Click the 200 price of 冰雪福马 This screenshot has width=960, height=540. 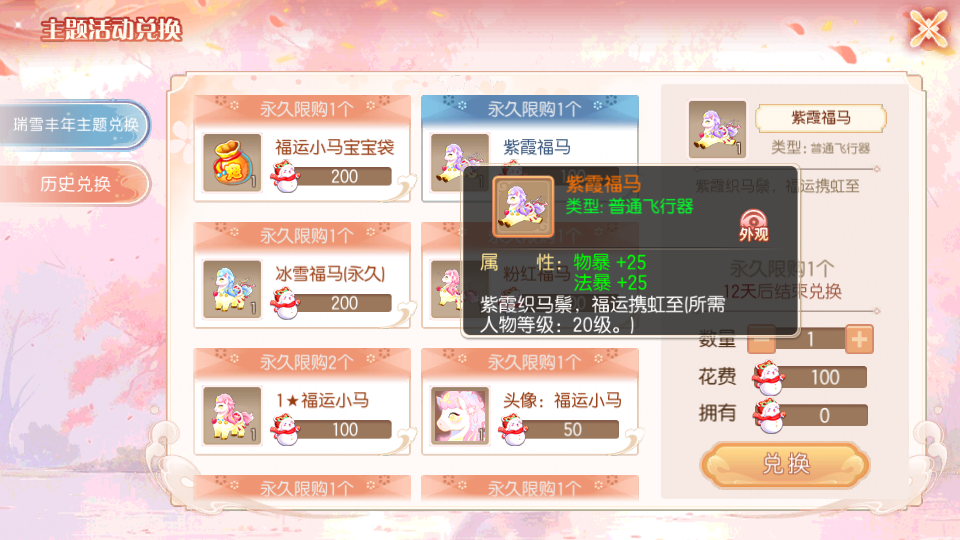344,303
